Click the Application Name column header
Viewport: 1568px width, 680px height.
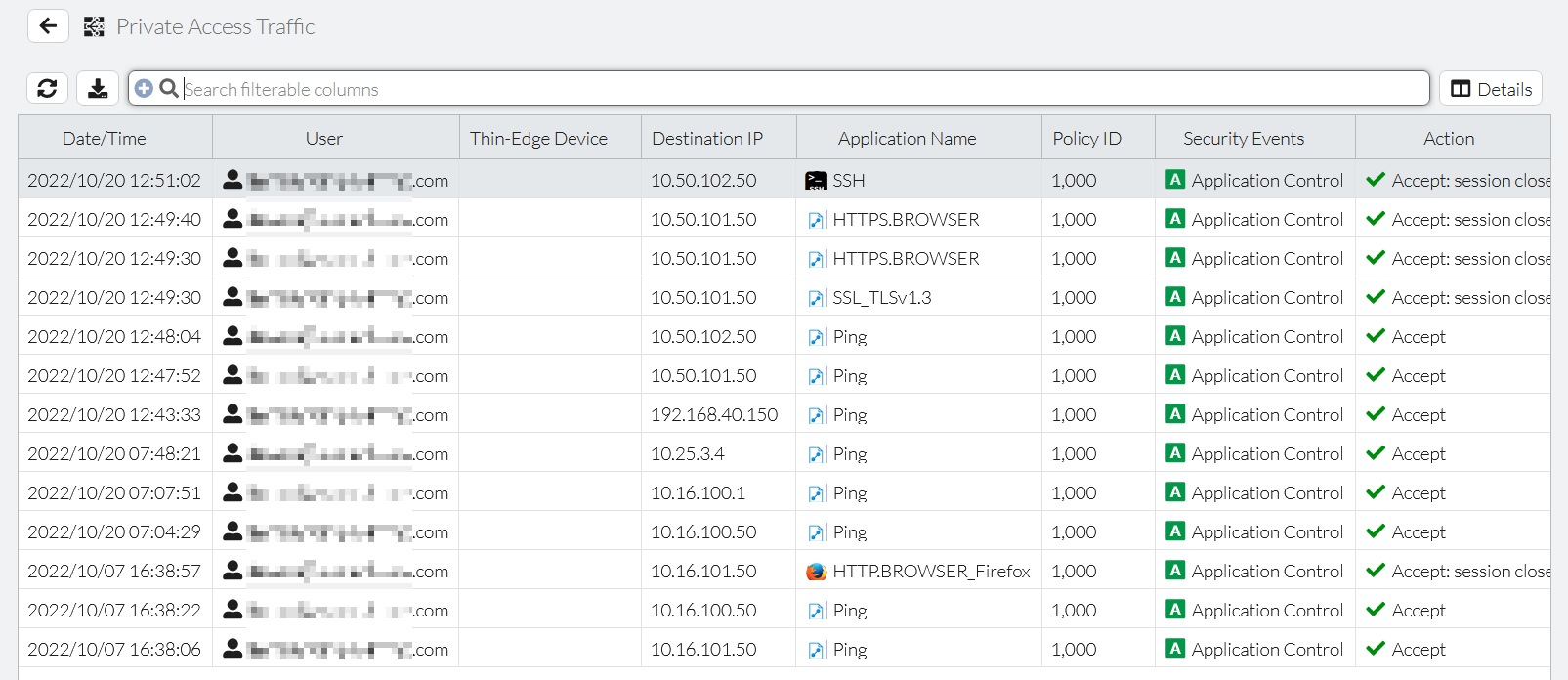907,139
